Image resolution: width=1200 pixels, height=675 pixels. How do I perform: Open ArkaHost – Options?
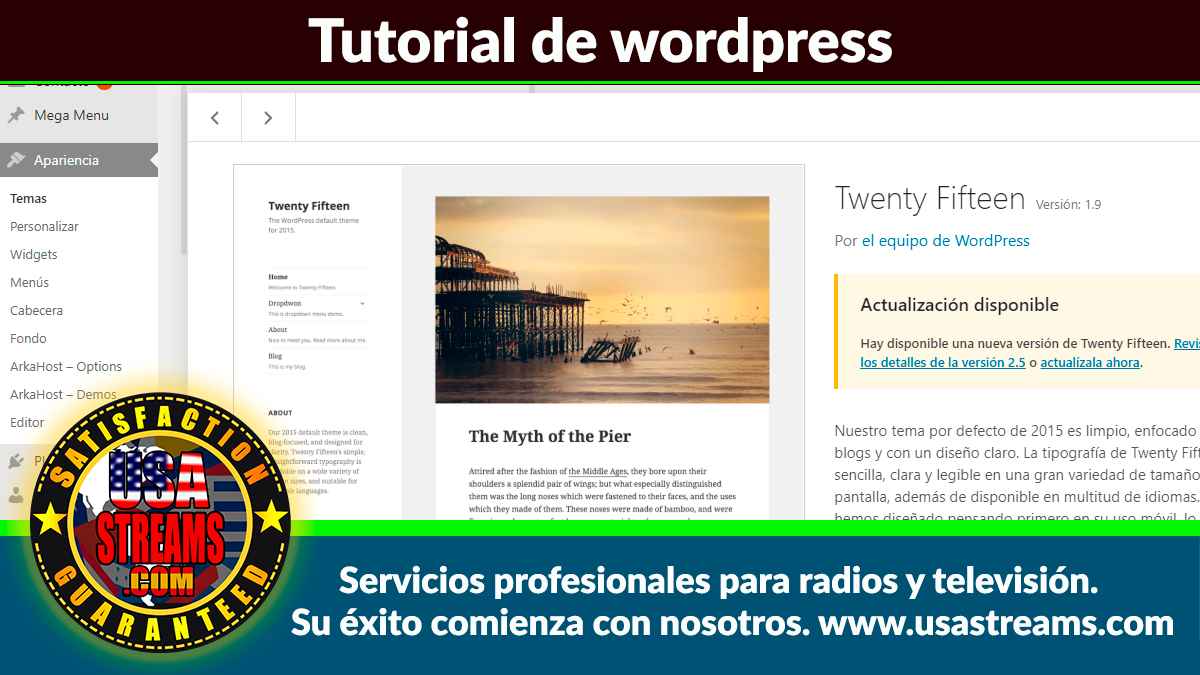(x=66, y=366)
